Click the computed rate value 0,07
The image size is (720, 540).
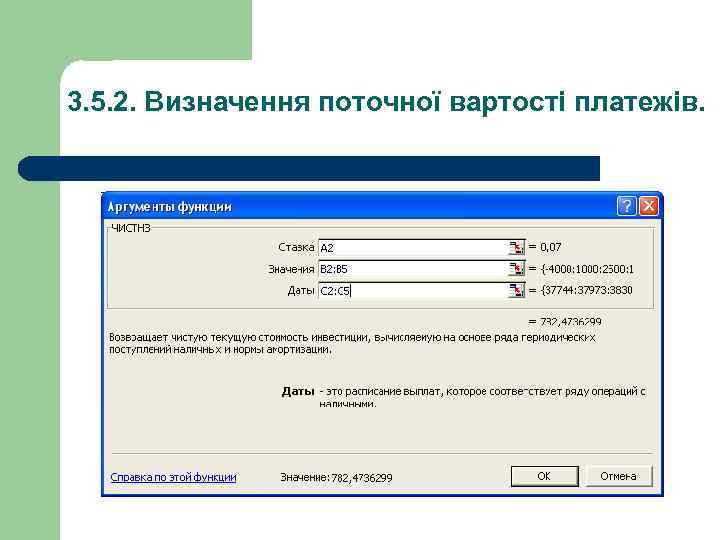551,247
